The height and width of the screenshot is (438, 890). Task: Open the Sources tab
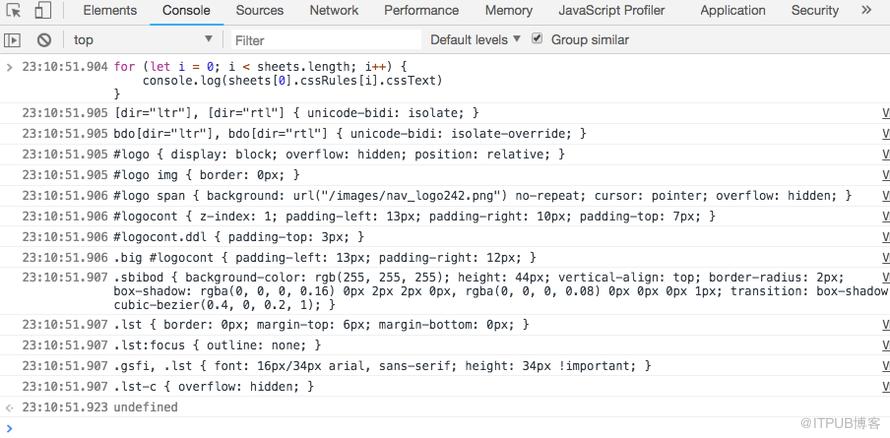click(260, 11)
